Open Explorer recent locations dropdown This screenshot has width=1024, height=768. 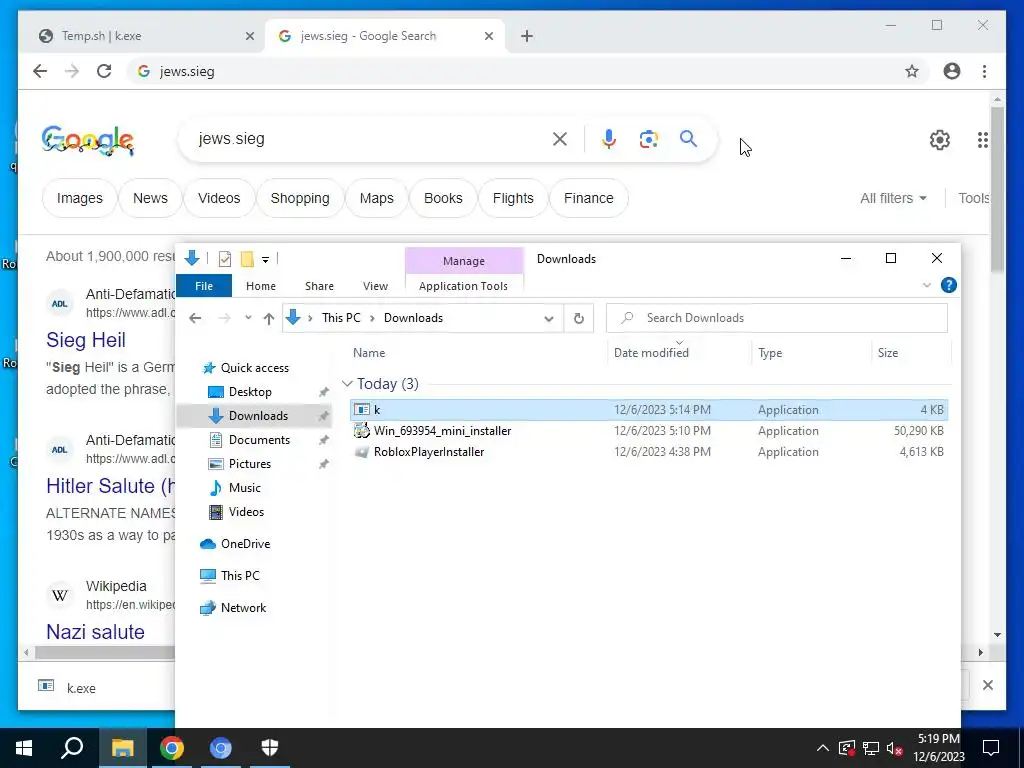pos(248,318)
